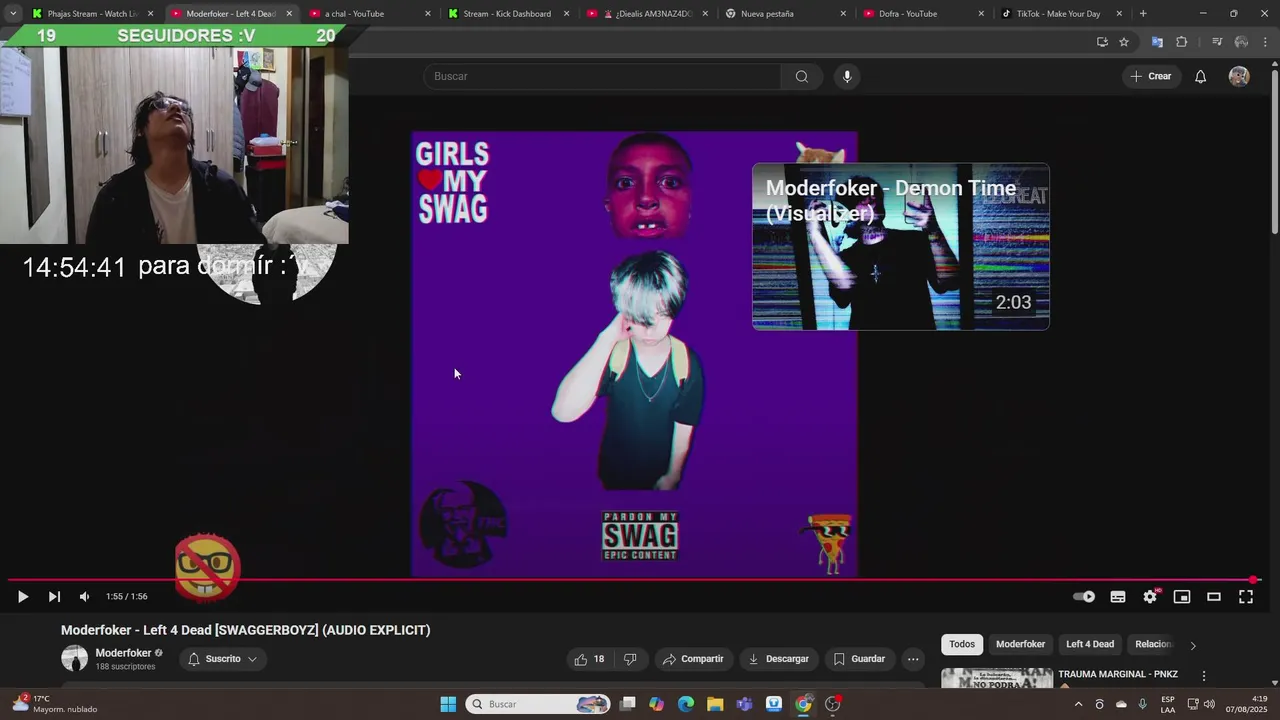This screenshot has height=720, width=1280.
Task: Click the progress bar scrubber at end
Action: [x=1253, y=580]
